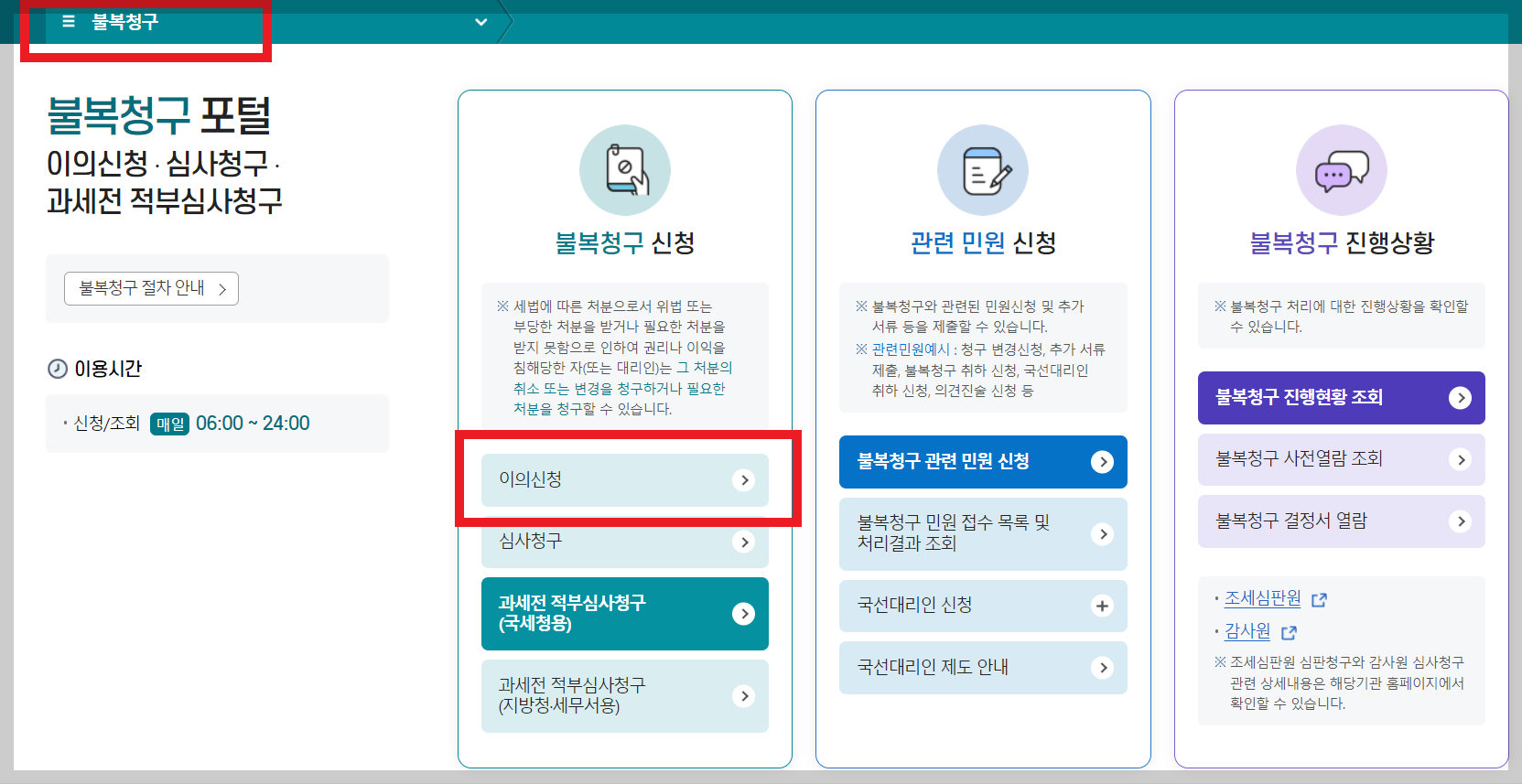Click the 불복청구 신청 card heading
This screenshot has width=1522, height=784.
click(625, 242)
